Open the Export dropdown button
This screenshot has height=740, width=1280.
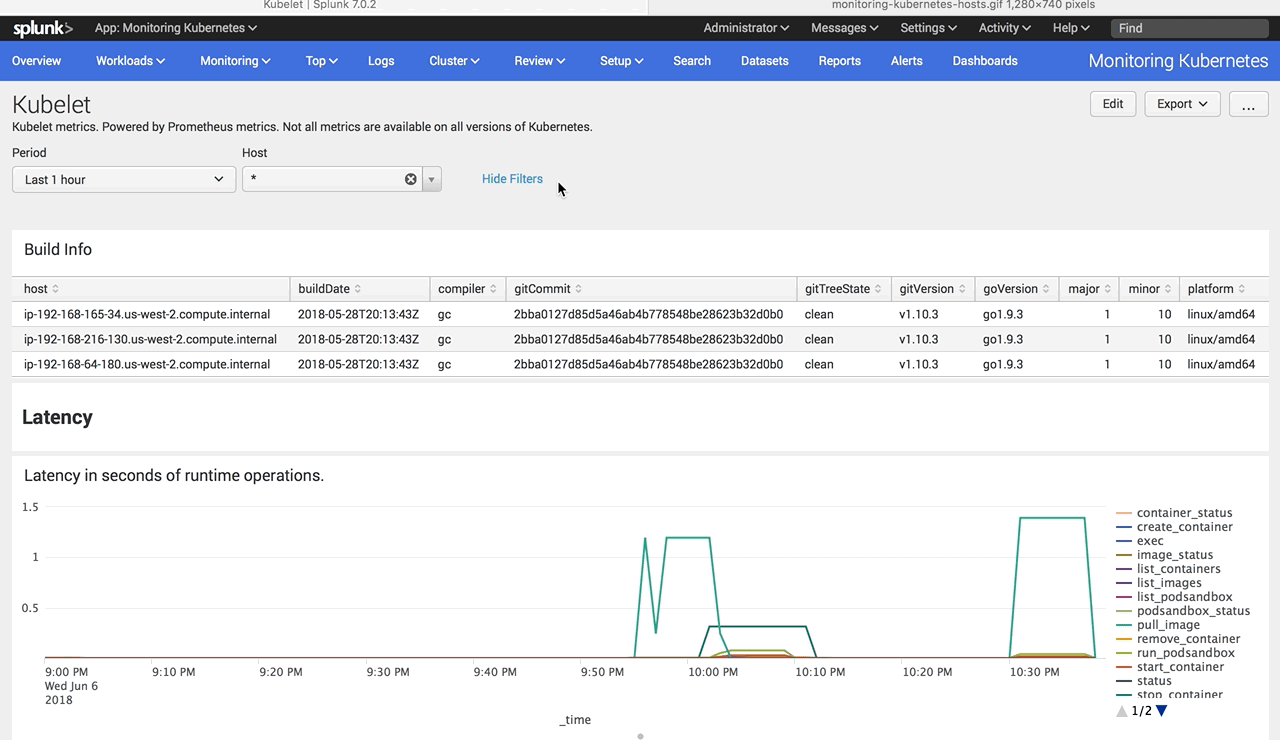pyautogui.click(x=1182, y=104)
